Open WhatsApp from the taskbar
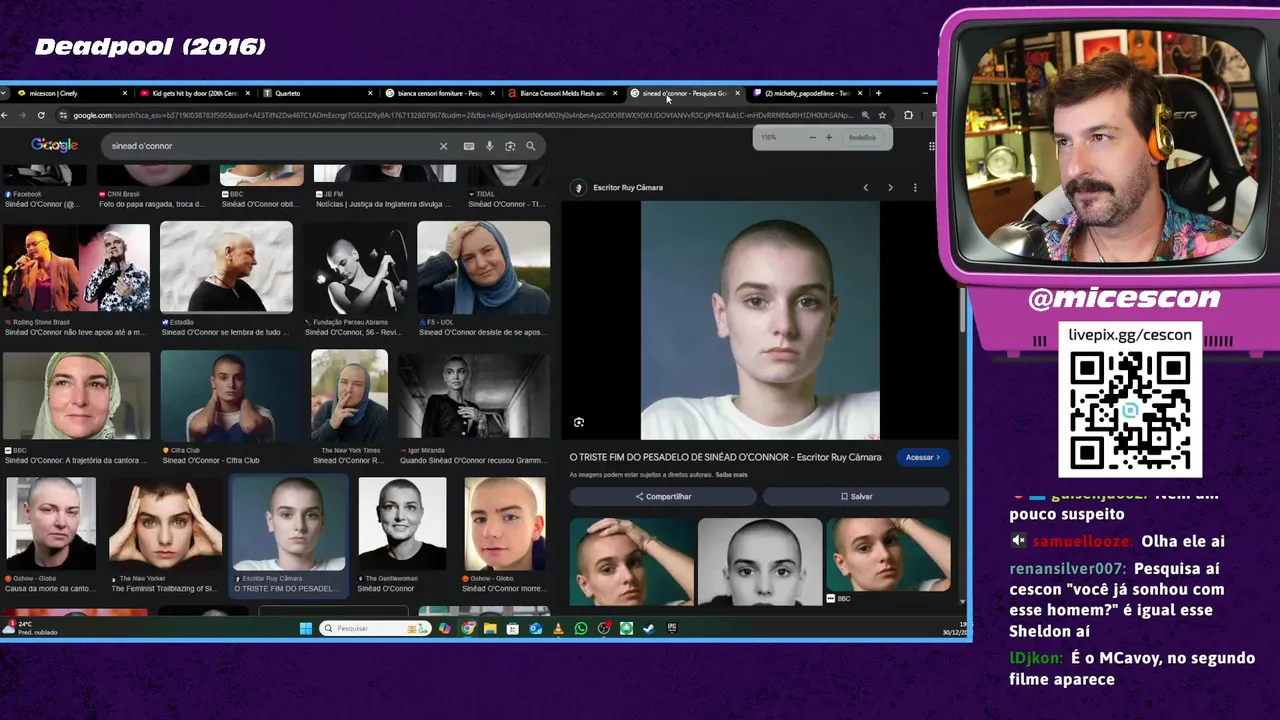The height and width of the screenshot is (720, 1280). point(581,628)
